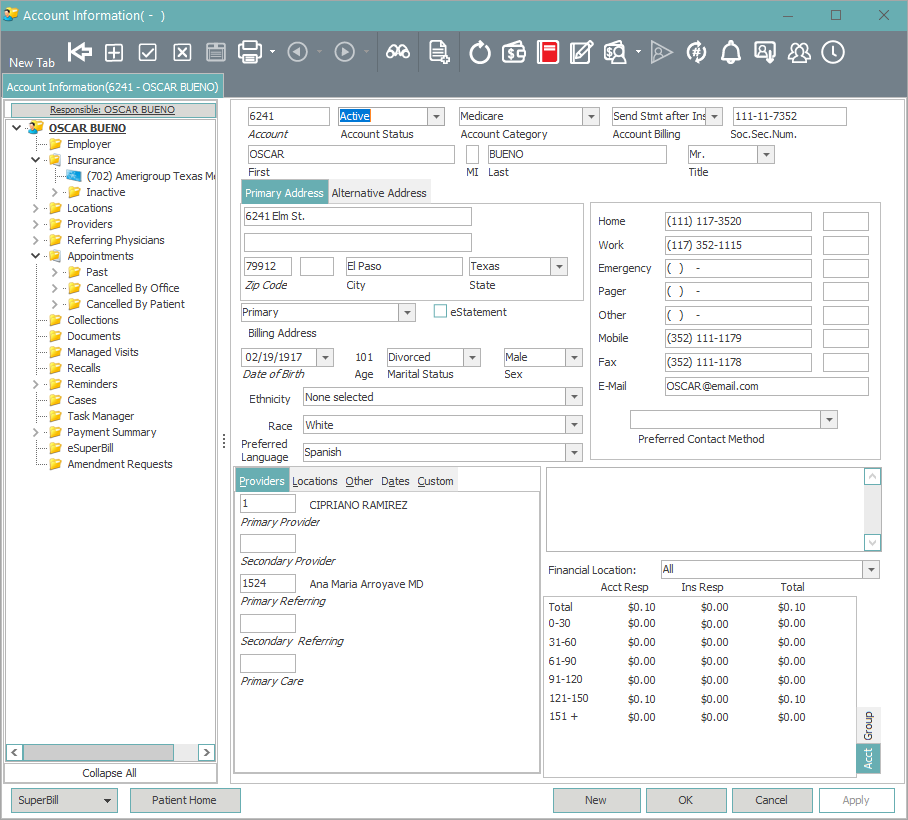This screenshot has height=820, width=908.
Task: Click the group contacts icon
Action: (799, 51)
